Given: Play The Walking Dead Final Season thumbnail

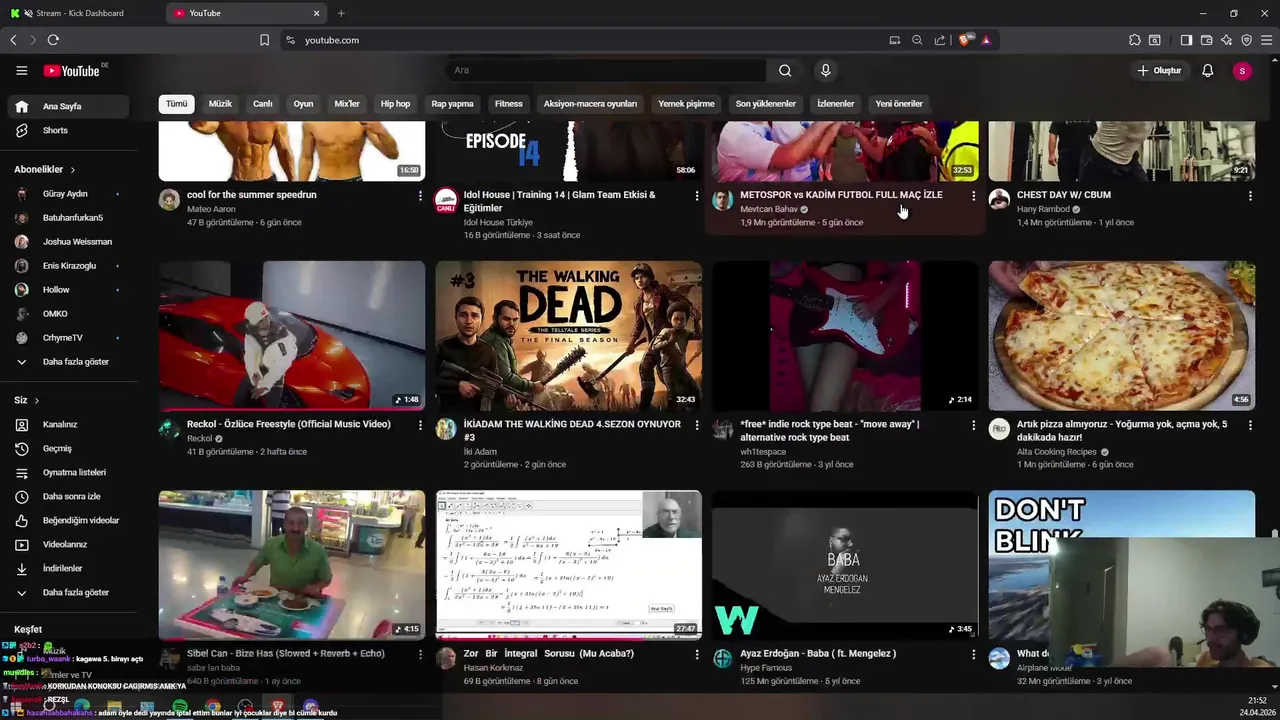Looking at the screenshot, I should coord(568,336).
